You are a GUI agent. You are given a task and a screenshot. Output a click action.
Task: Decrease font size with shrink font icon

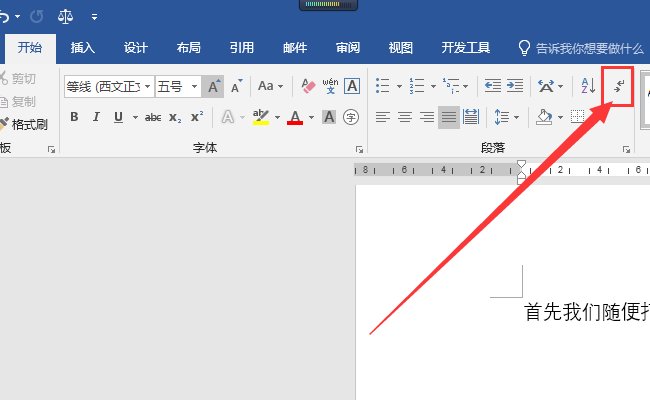(236, 86)
